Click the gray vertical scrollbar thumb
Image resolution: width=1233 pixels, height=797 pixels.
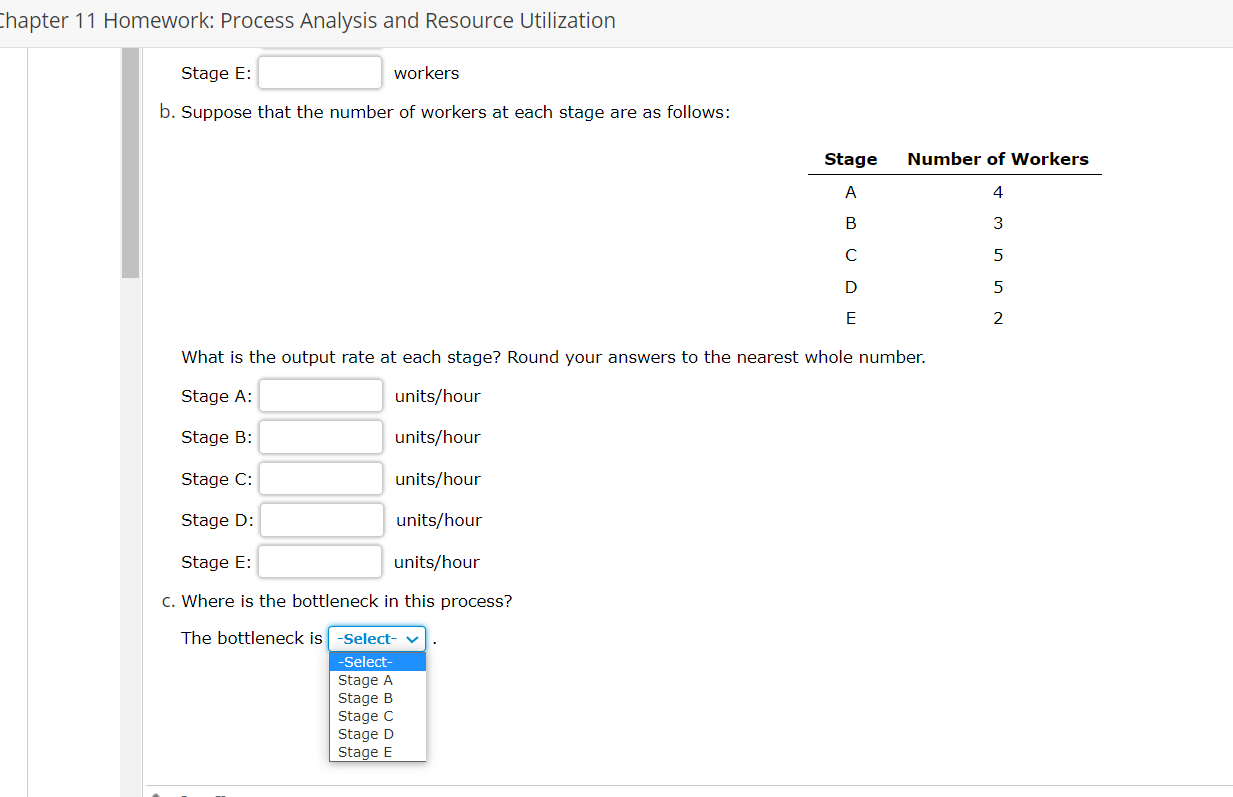(x=130, y=162)
